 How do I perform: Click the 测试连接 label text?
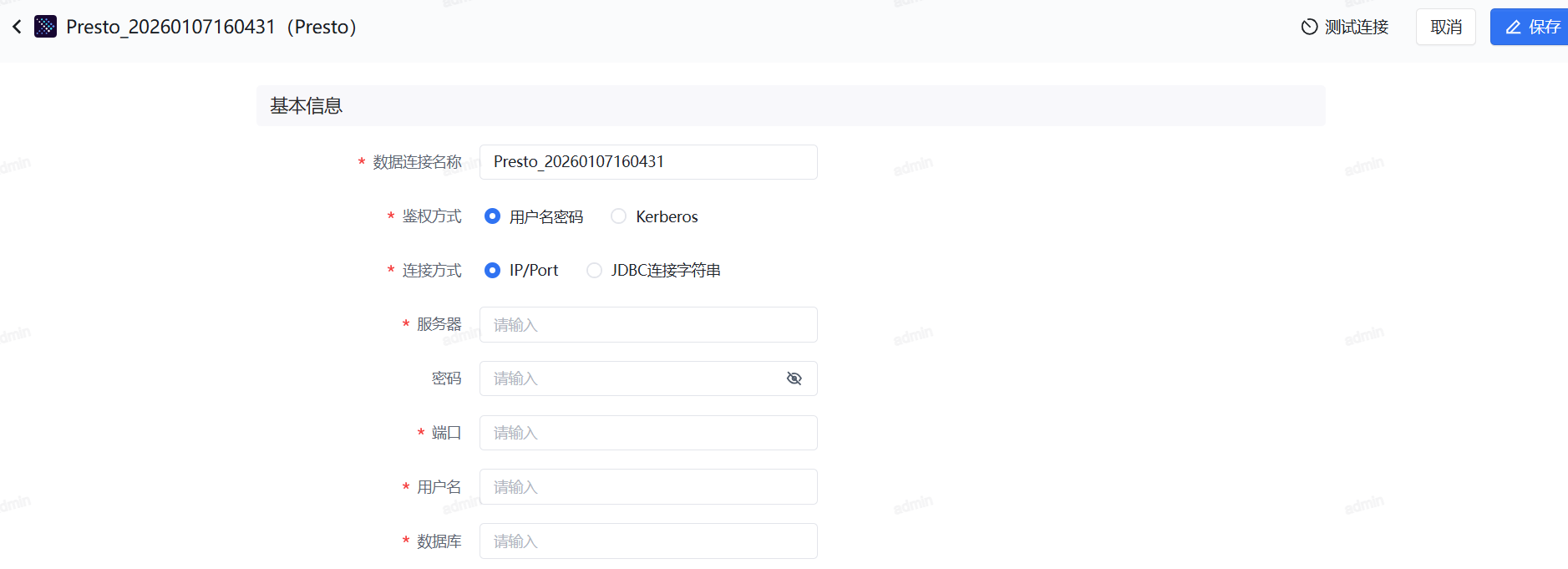pyautogui.click(x=1357, y=27)
